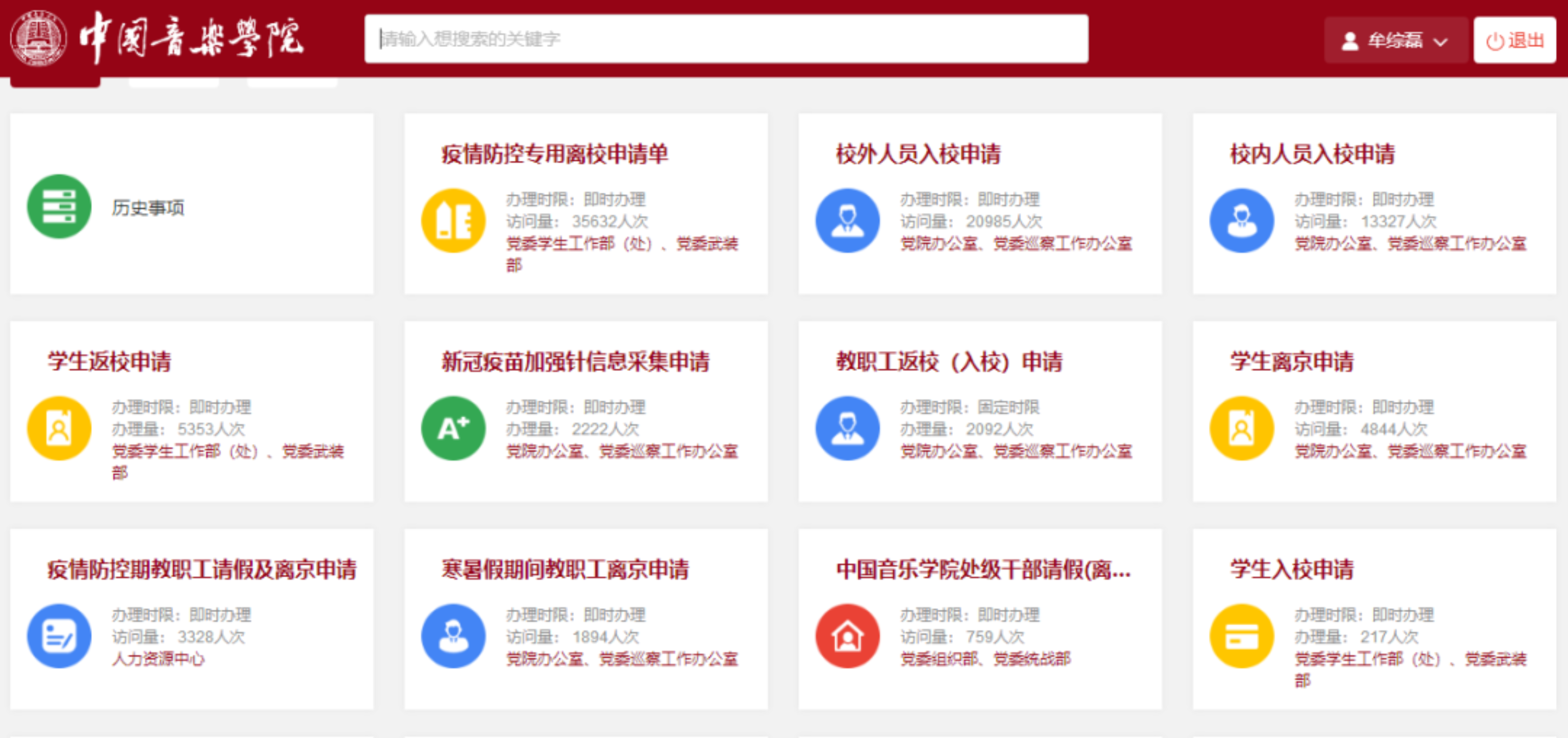
Task: Click the 党委组织部、党委统战部 department text
Action: (x=985, y=659)
